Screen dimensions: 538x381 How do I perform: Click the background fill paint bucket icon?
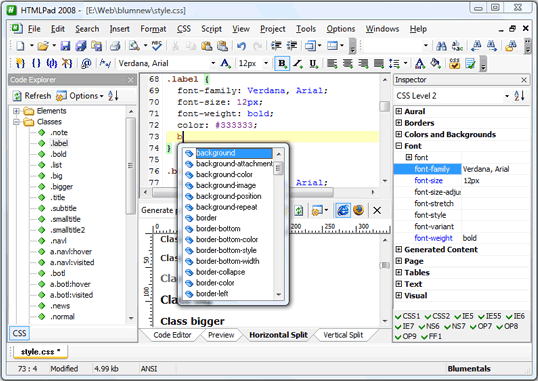[435, 64]
